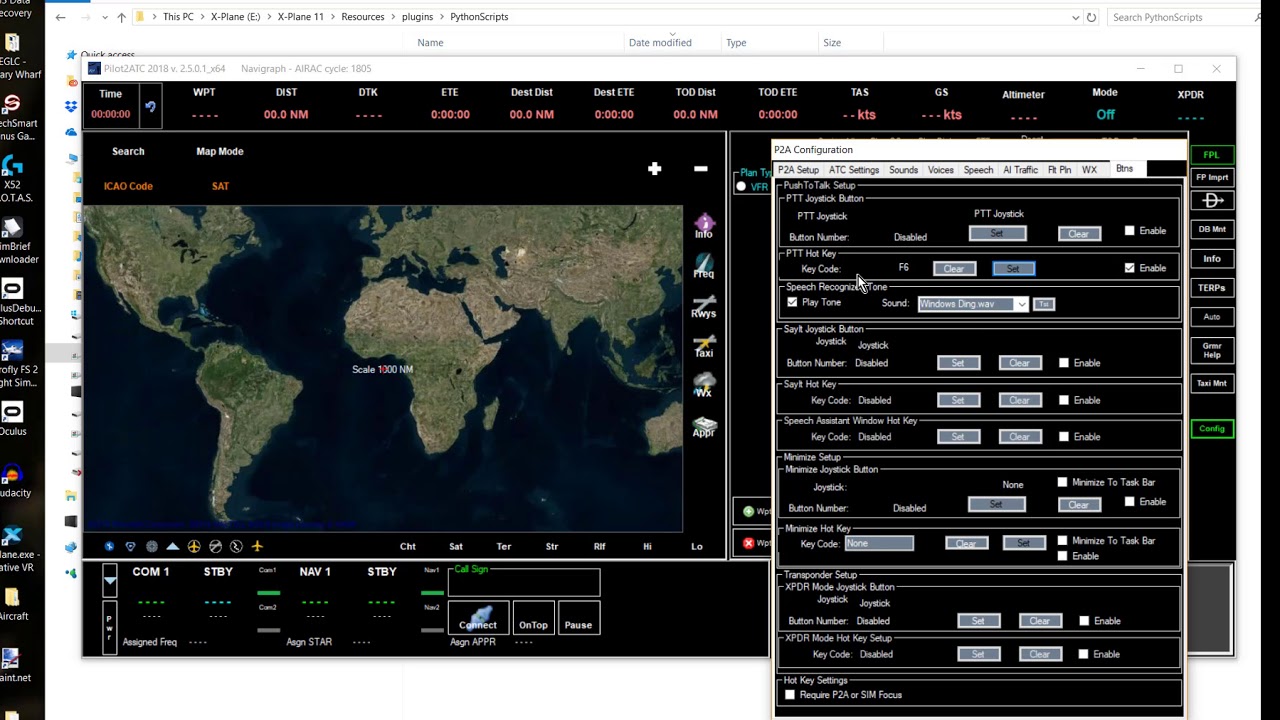This screenshot has width=1280, height=720.
Task: Switch to the P2A Setup tab
Action: (x=798, y=170)
